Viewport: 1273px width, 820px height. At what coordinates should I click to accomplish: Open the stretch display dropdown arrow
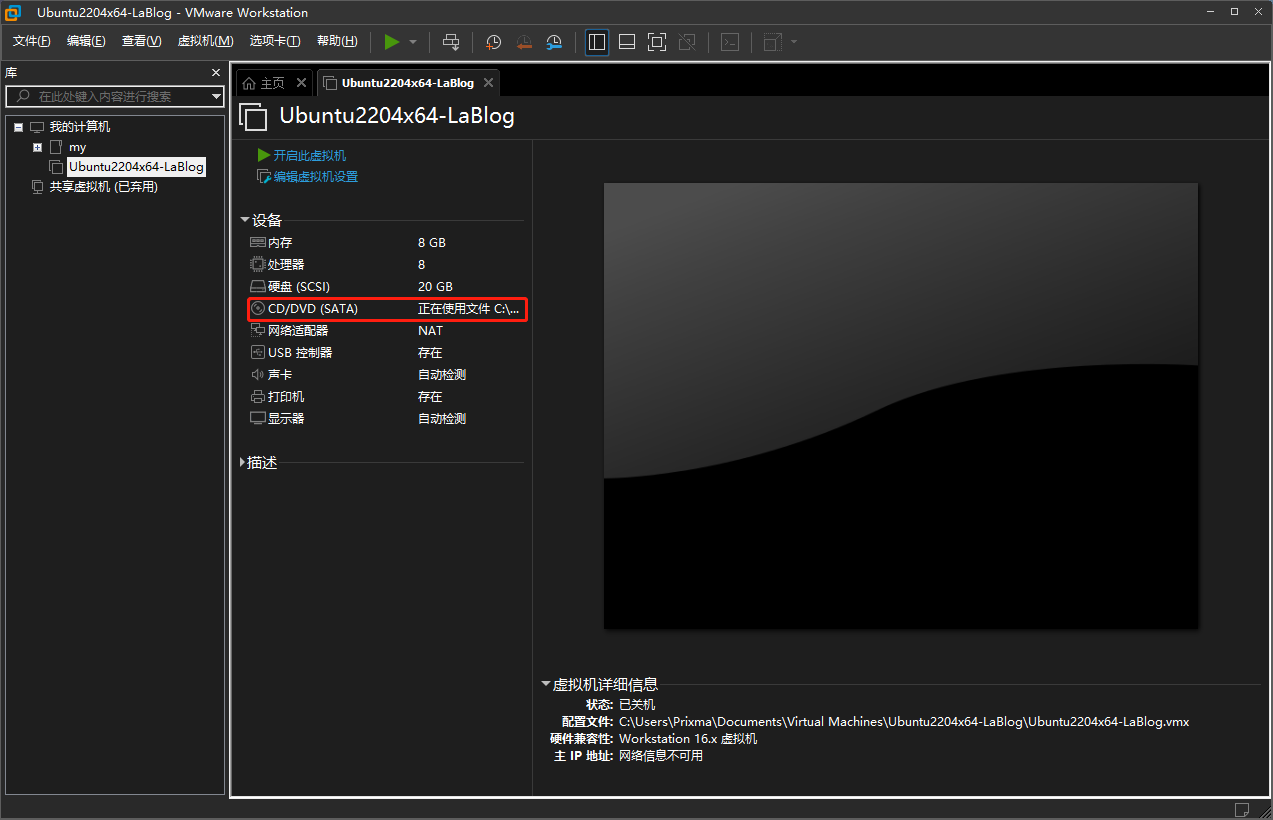794,42
